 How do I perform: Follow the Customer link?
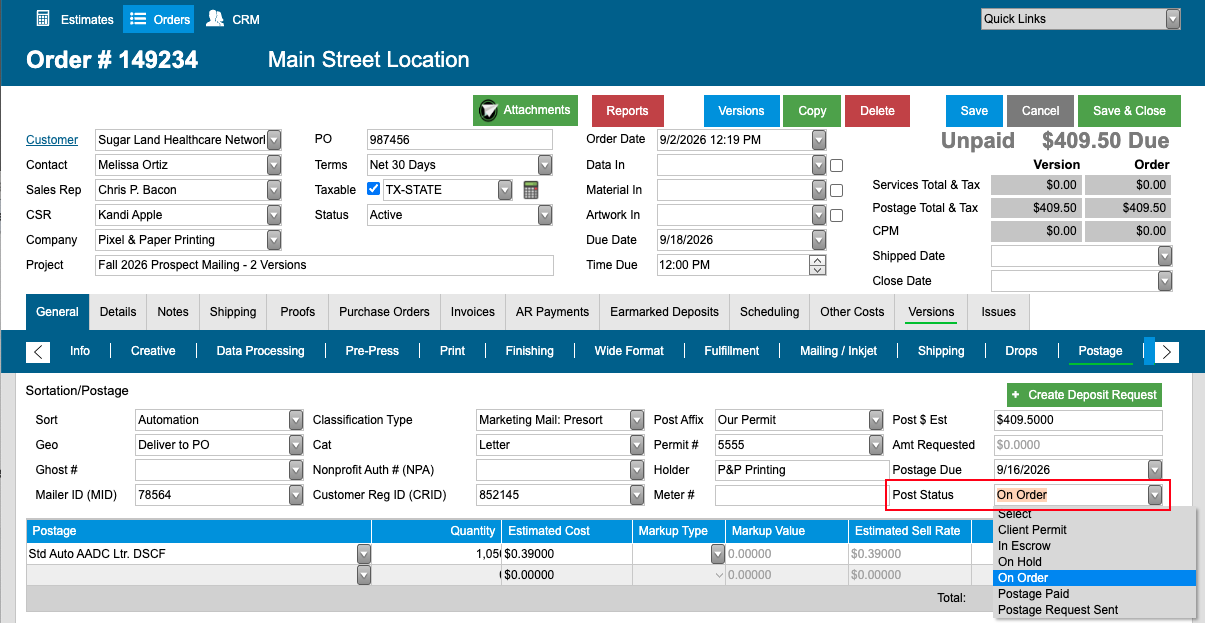click(x=52, y=140)
